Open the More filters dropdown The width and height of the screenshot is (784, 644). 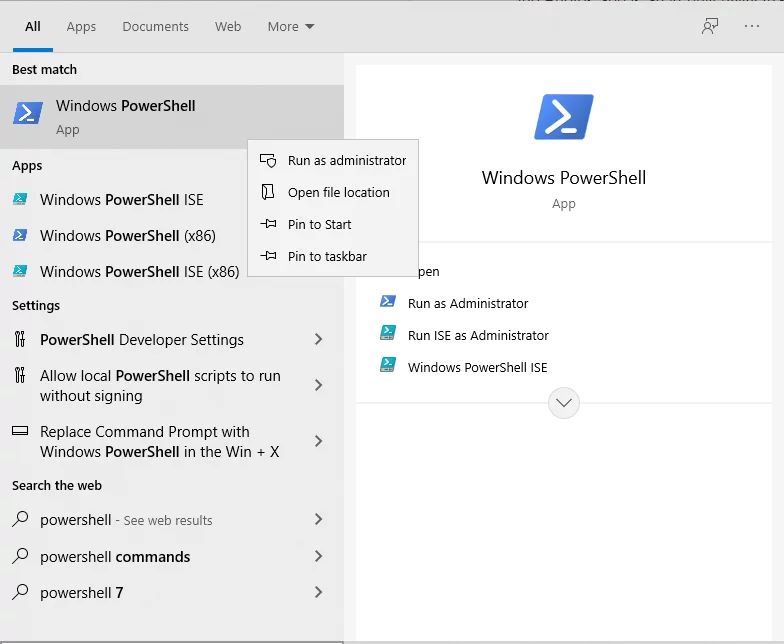290,26
